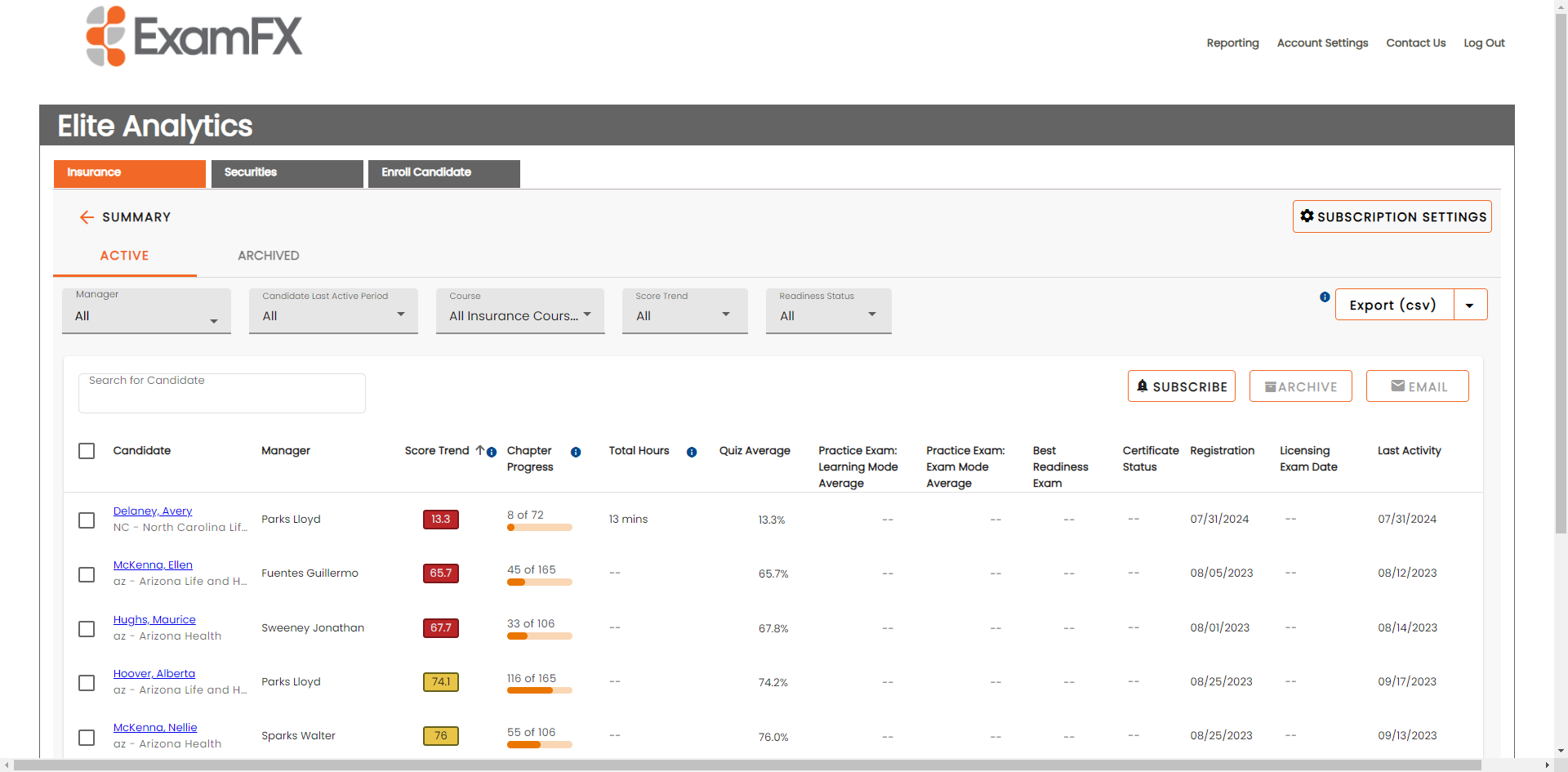Click the info icon left of Export
This screenshot has height=772, width=1568.
point(1325,297)
